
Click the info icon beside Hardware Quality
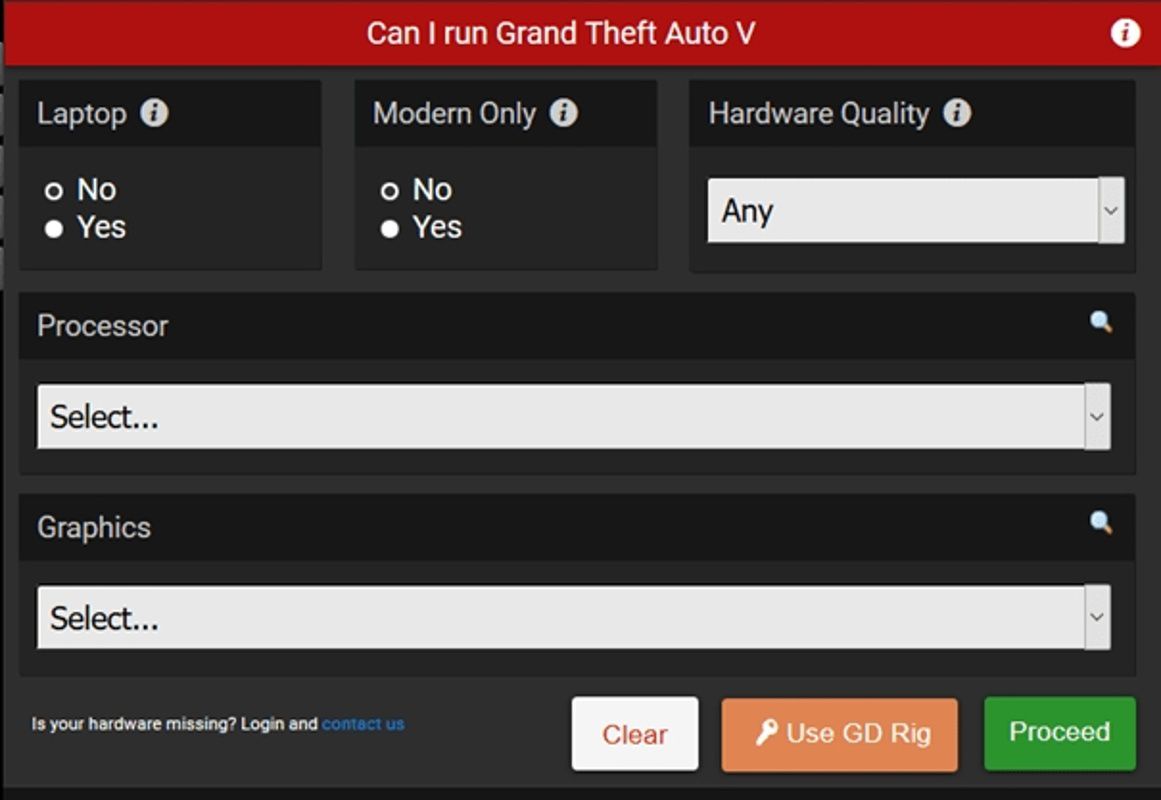point(957,113)
